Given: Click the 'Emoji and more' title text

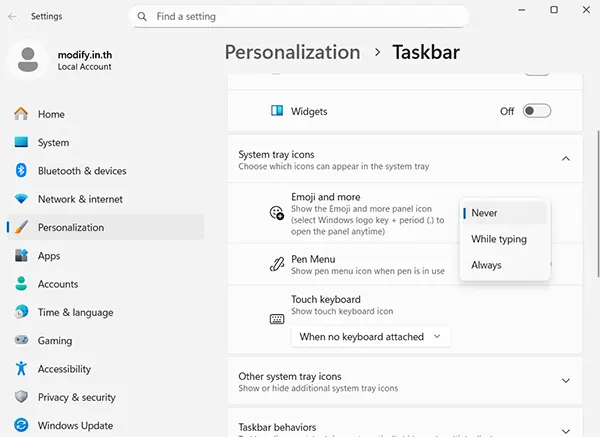Looking at the screenshot, I should pyautogui.click(x=326, y=197).
